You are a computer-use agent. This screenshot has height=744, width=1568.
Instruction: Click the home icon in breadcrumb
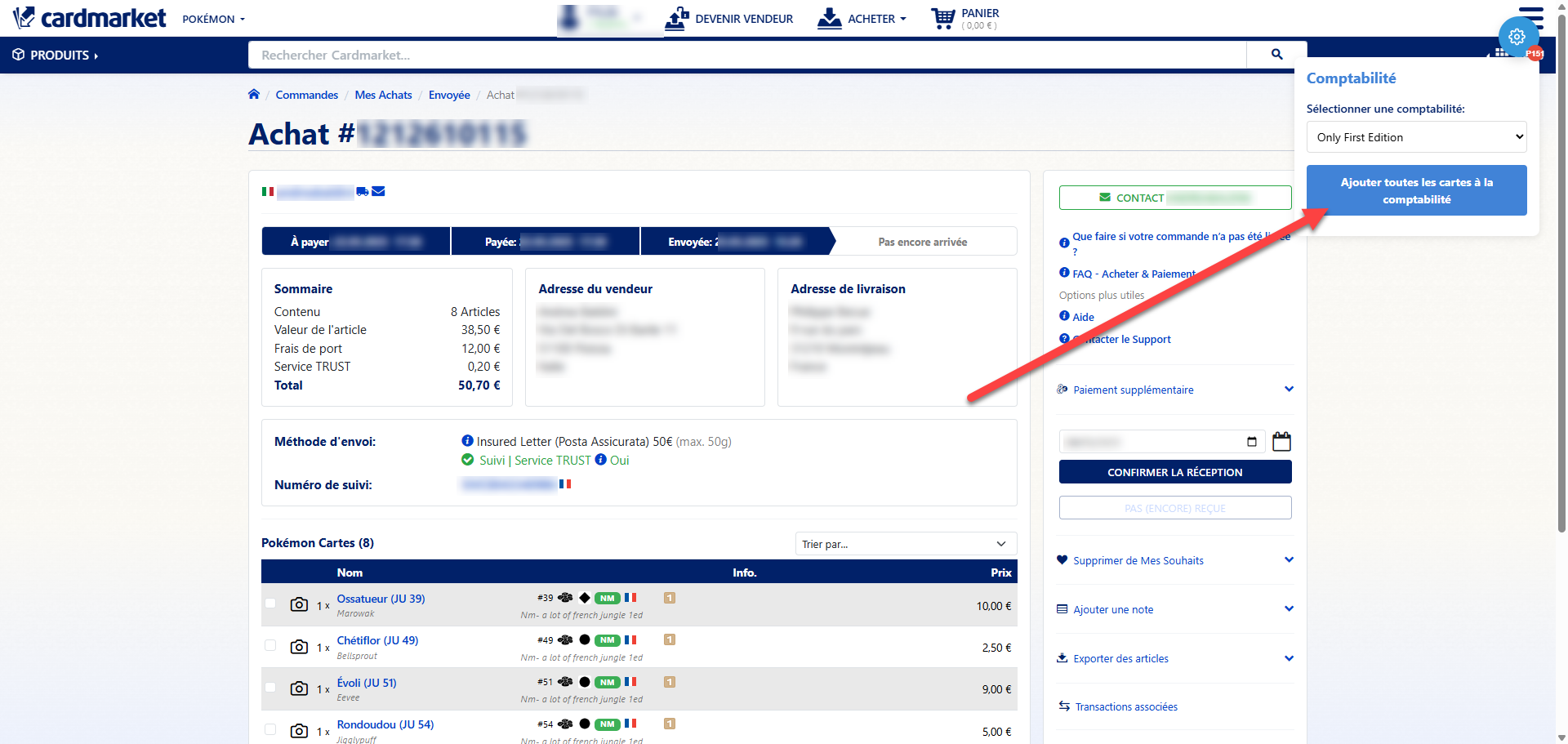coord(254,95)
